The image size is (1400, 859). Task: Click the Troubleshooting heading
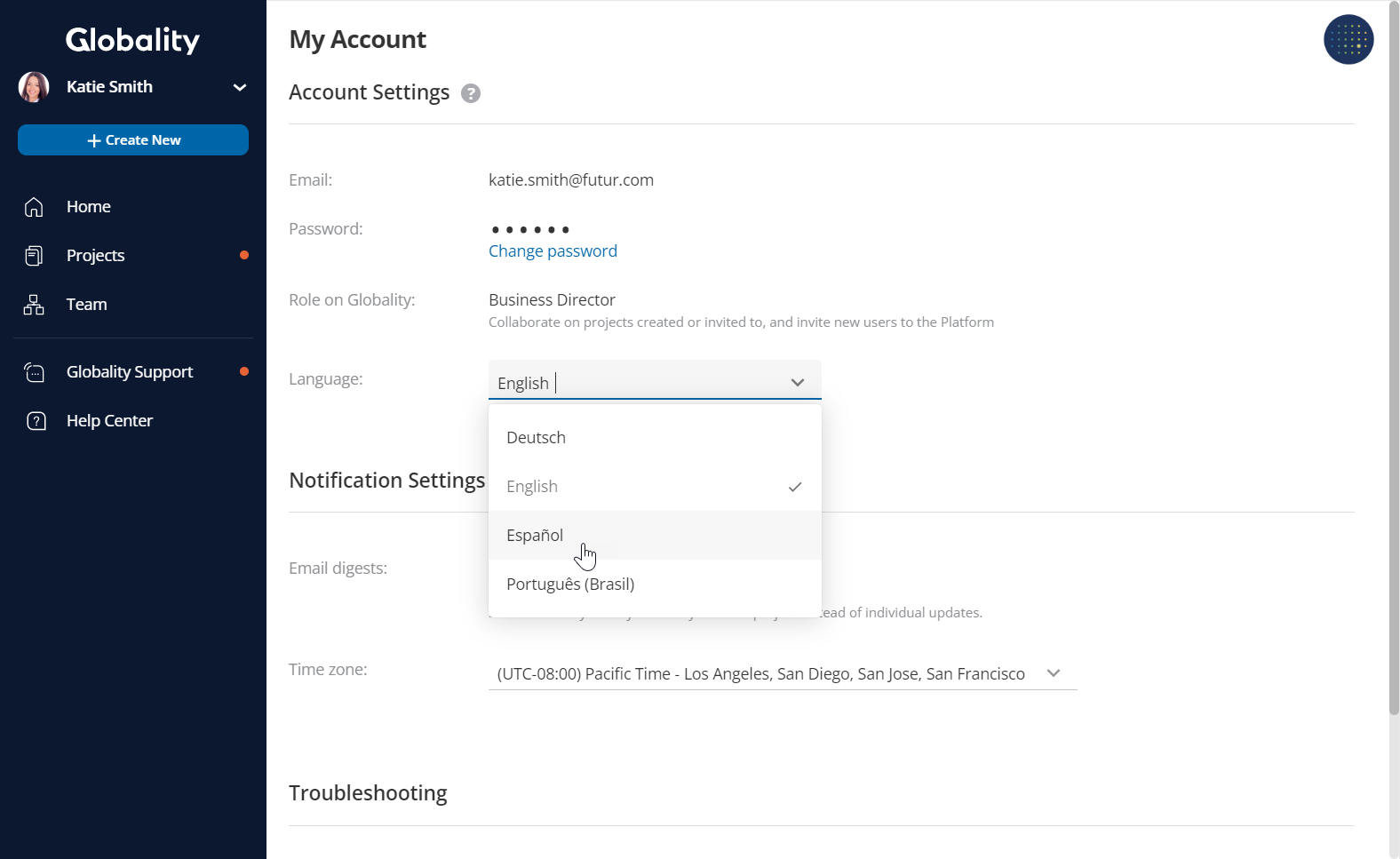(368, 793)
